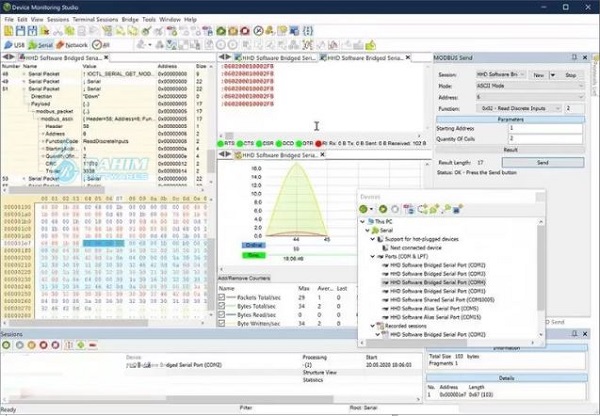Image resolution: width=600 pixels, height=416 pixels.
Task: Pin the MODBUS Send panel
Action: coord(574,57)
